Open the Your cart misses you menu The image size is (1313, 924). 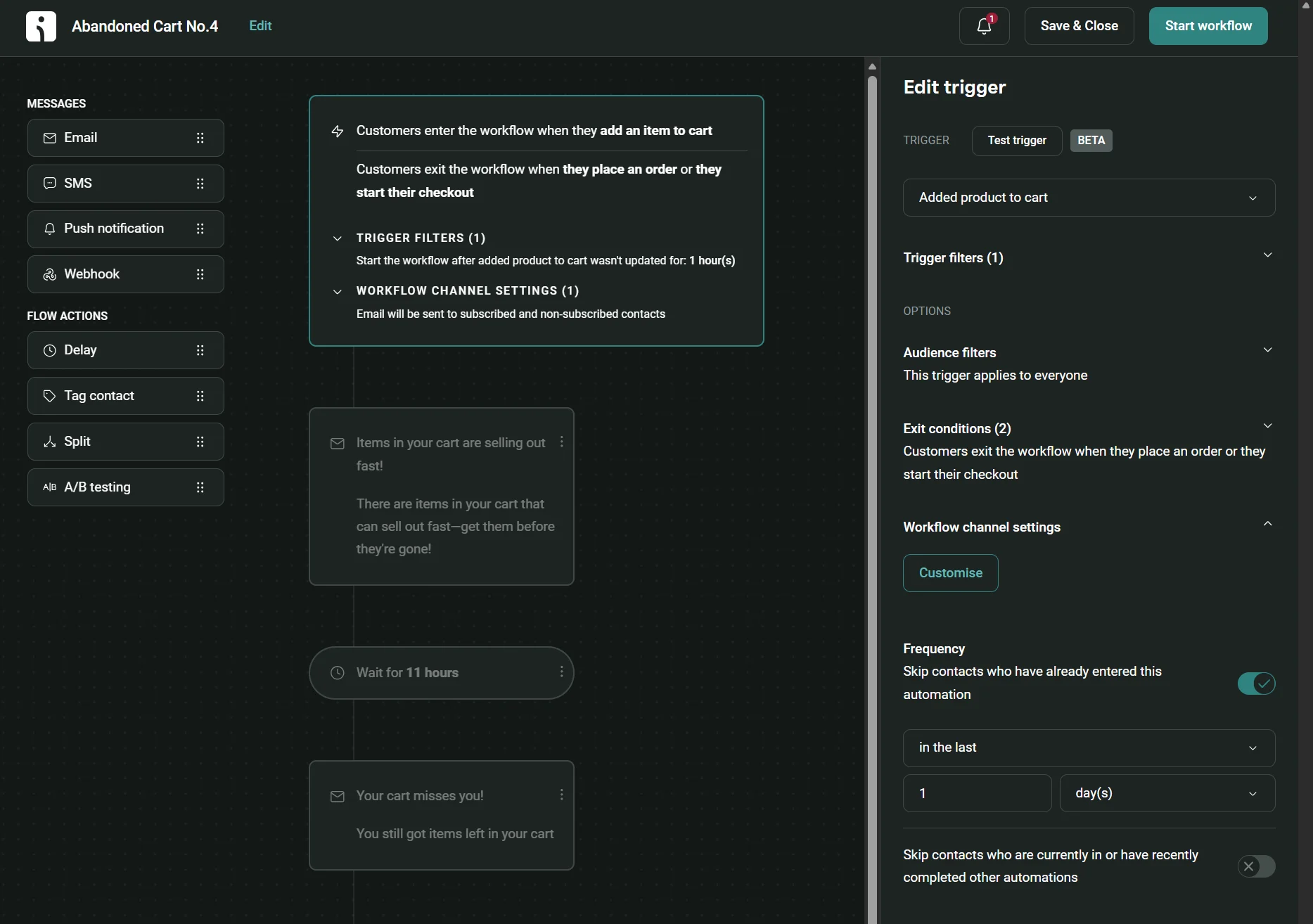point(561,795)
